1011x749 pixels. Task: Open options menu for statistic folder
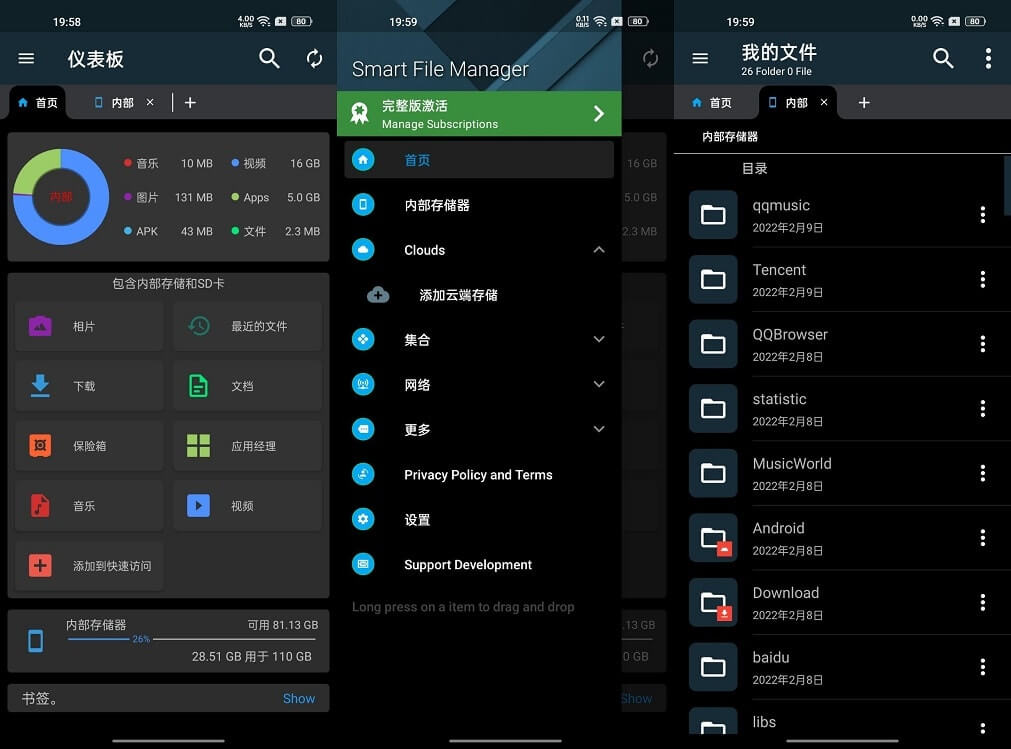(x=982, y=409)
